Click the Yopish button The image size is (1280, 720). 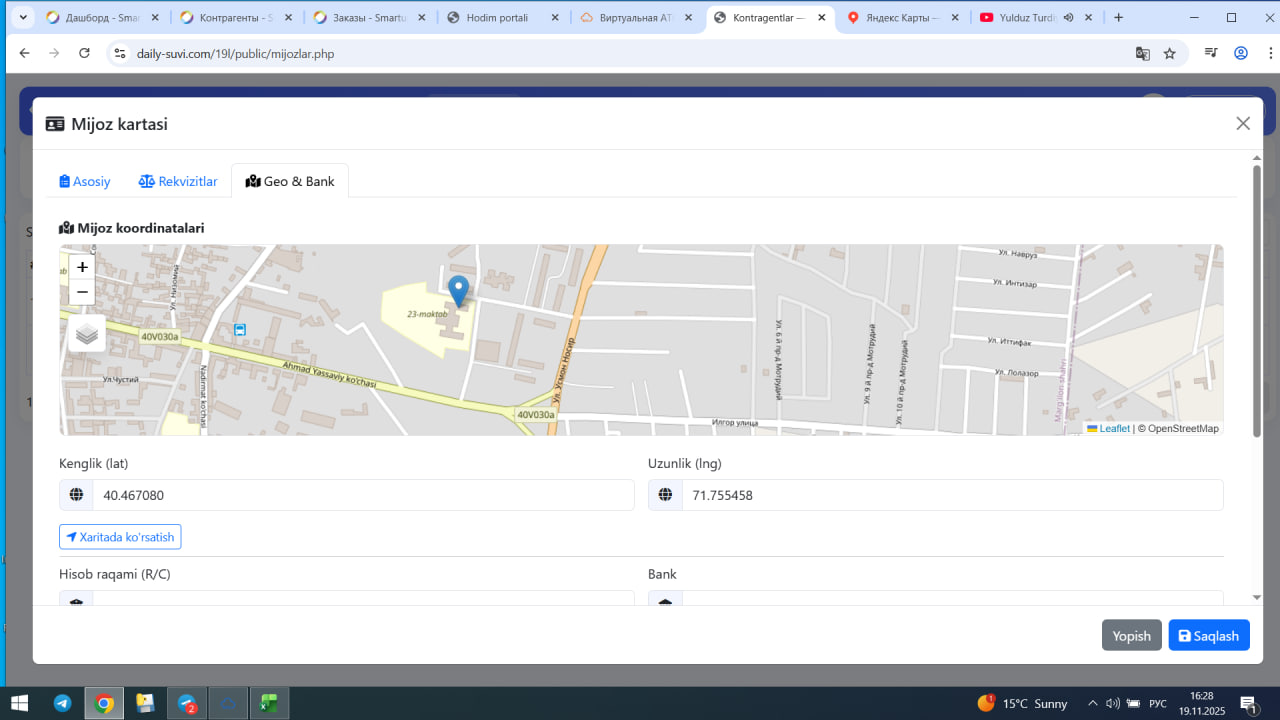pos(1131,635)
